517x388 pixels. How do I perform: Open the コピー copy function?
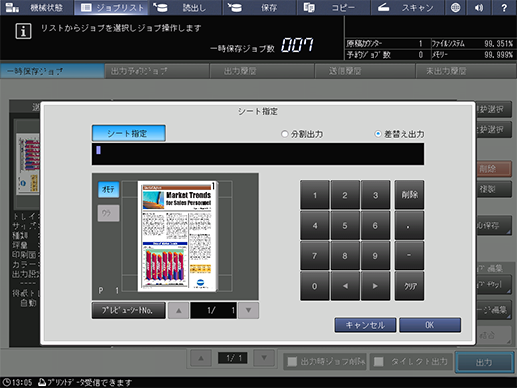[334, 7]
